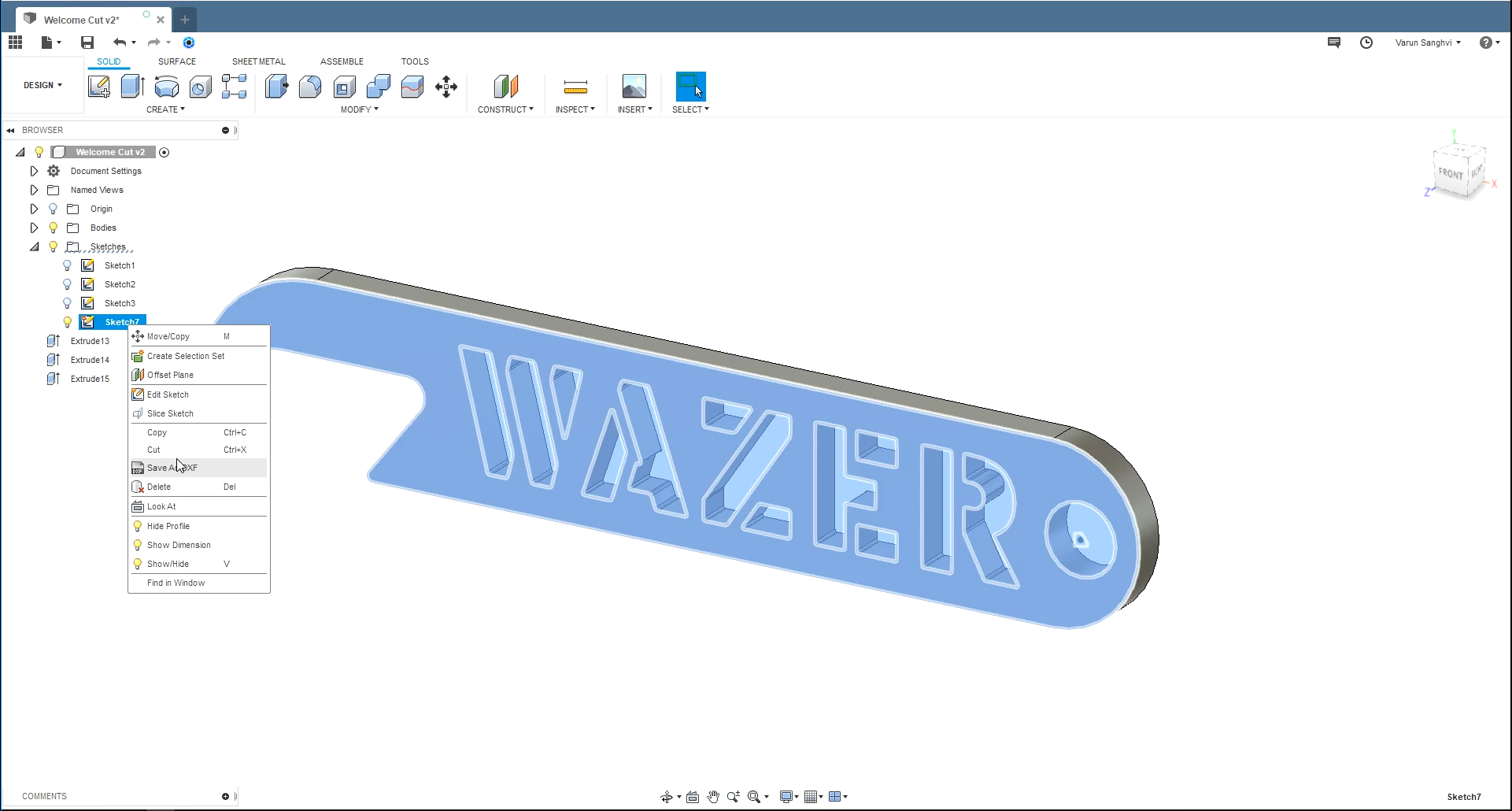Select the Create Form pattern tool
Image resolution: width=1512 pixels, height=811 pixels.
pos(235,87)
